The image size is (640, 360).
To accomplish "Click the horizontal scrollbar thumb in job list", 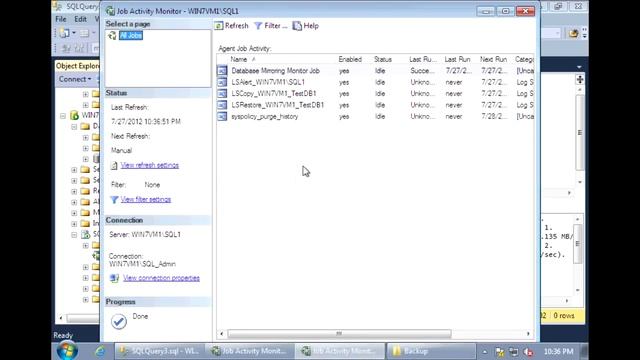I will (339, 333).
